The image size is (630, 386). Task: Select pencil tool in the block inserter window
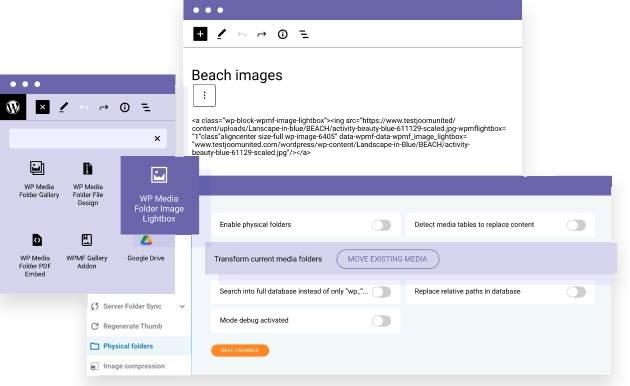63,107
